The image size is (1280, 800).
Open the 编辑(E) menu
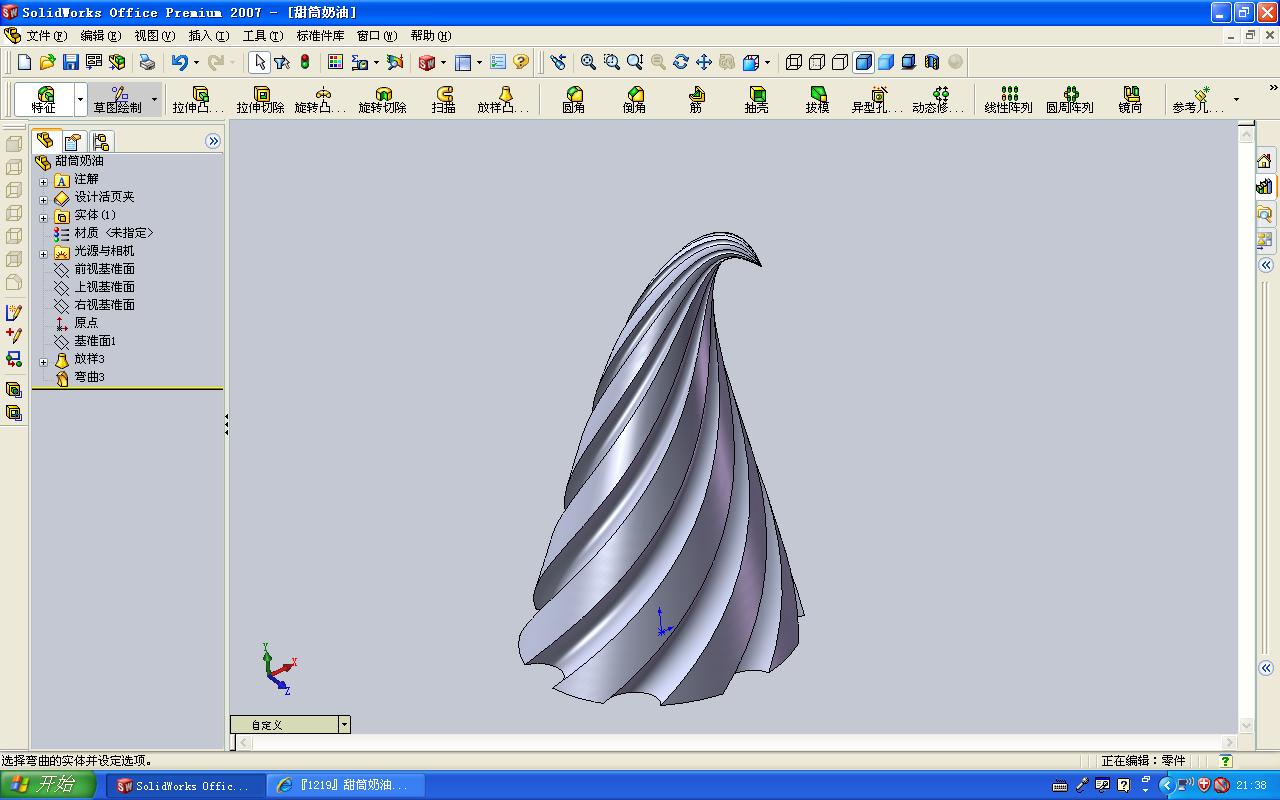[x=100, y=36]
